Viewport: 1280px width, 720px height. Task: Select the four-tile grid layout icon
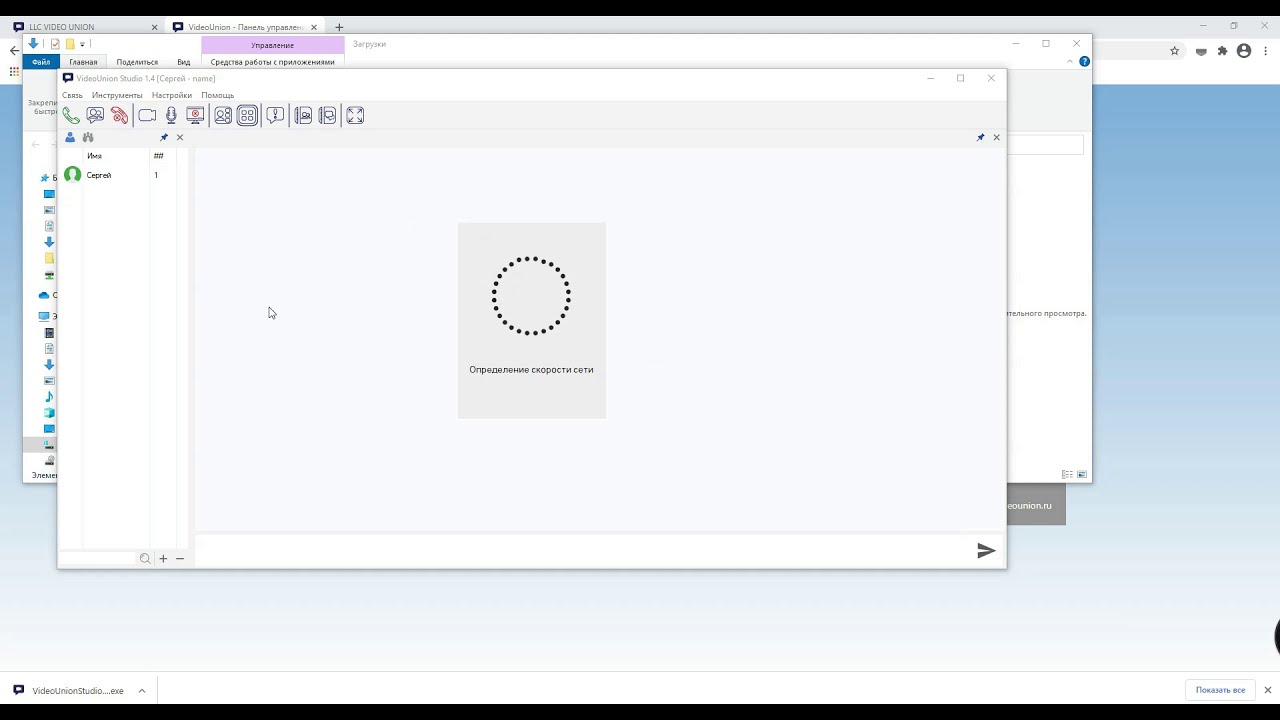coord(247,116)
